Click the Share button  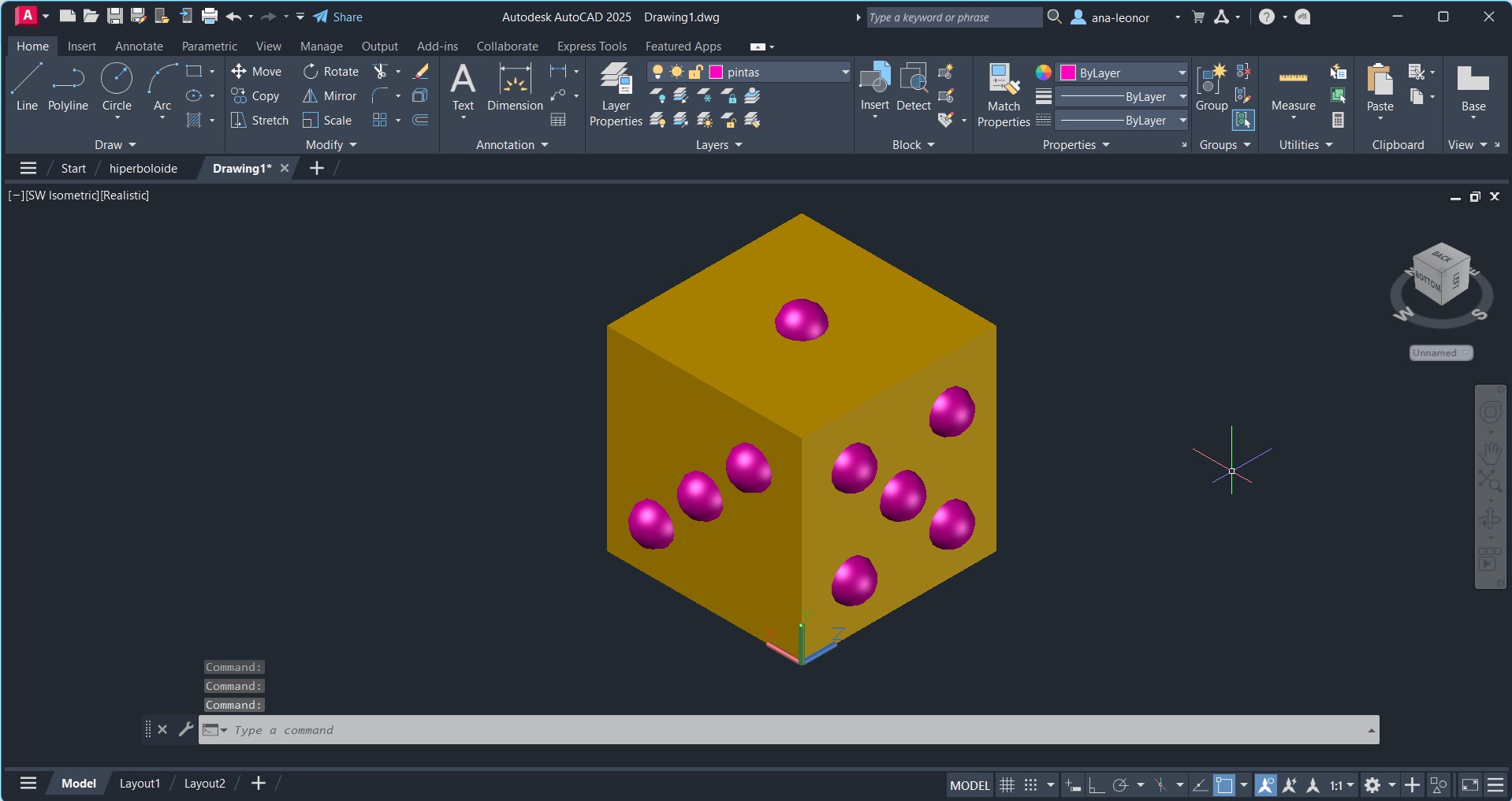click(x=338, y=17)
